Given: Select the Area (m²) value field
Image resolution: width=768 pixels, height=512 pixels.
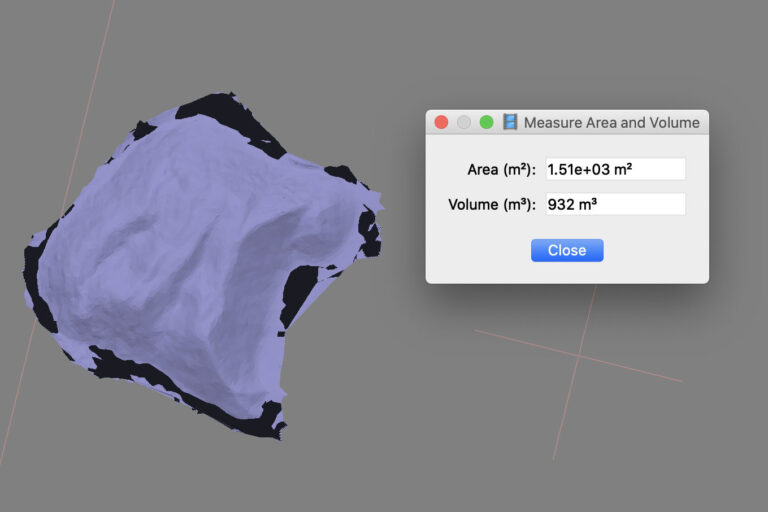Looking at the screenshot, I should coord(616,169).
